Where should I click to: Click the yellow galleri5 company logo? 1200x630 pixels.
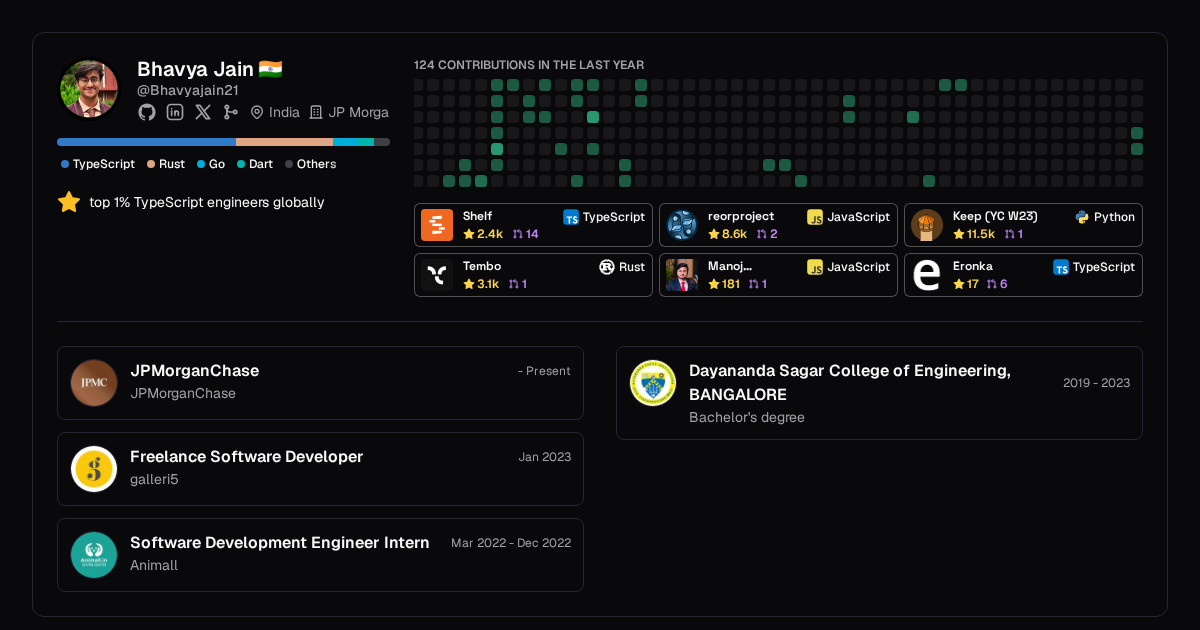[x=94, y=469]
